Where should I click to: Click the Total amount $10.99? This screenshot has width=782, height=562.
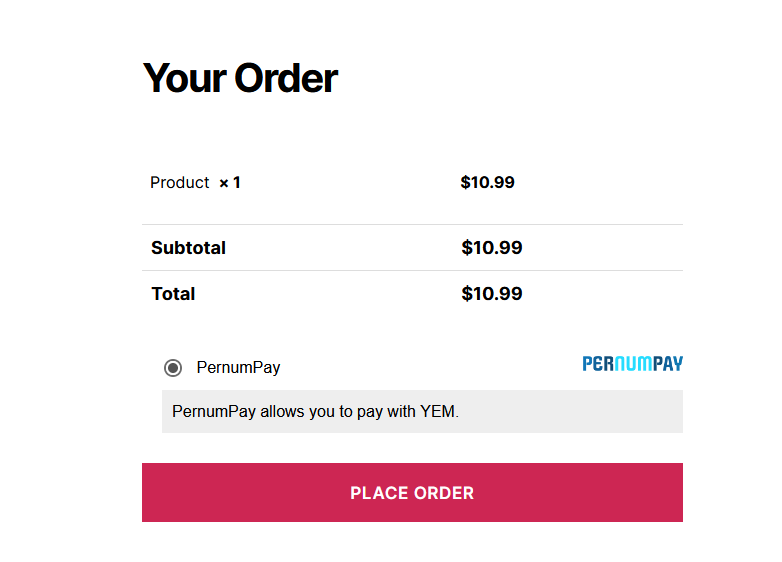coord(492,293)
